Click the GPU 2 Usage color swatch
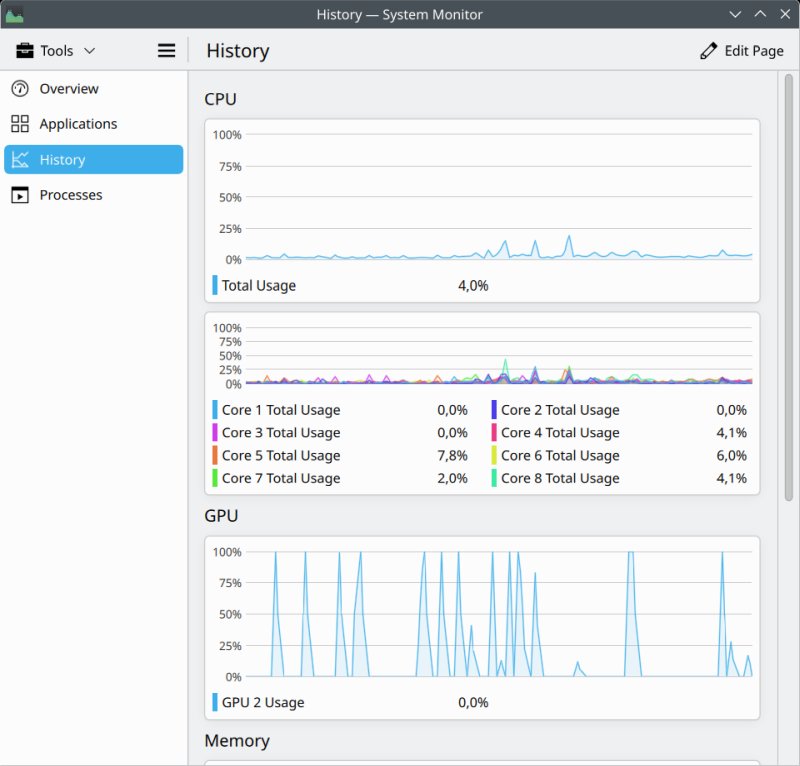The height and width of the screenshot is (766, 800). tap(213, 702)
